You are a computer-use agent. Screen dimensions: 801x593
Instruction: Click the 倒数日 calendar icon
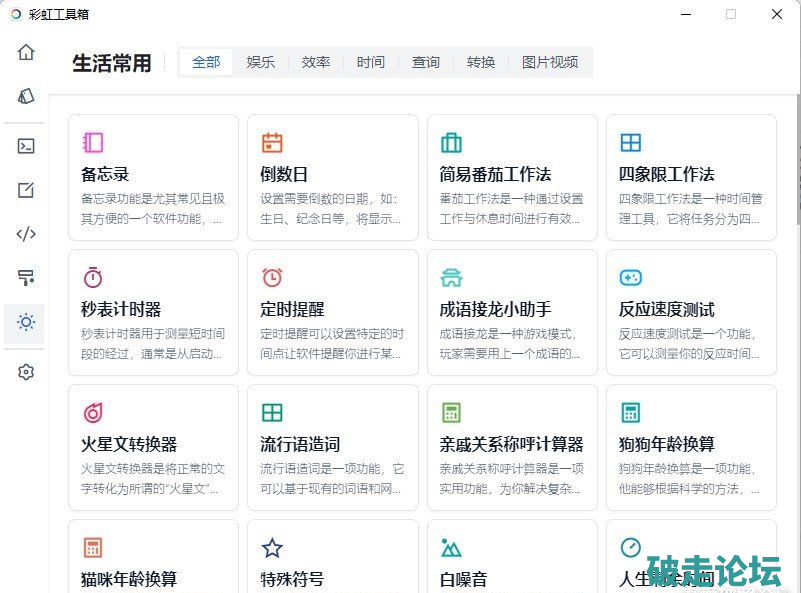point(272,143)
